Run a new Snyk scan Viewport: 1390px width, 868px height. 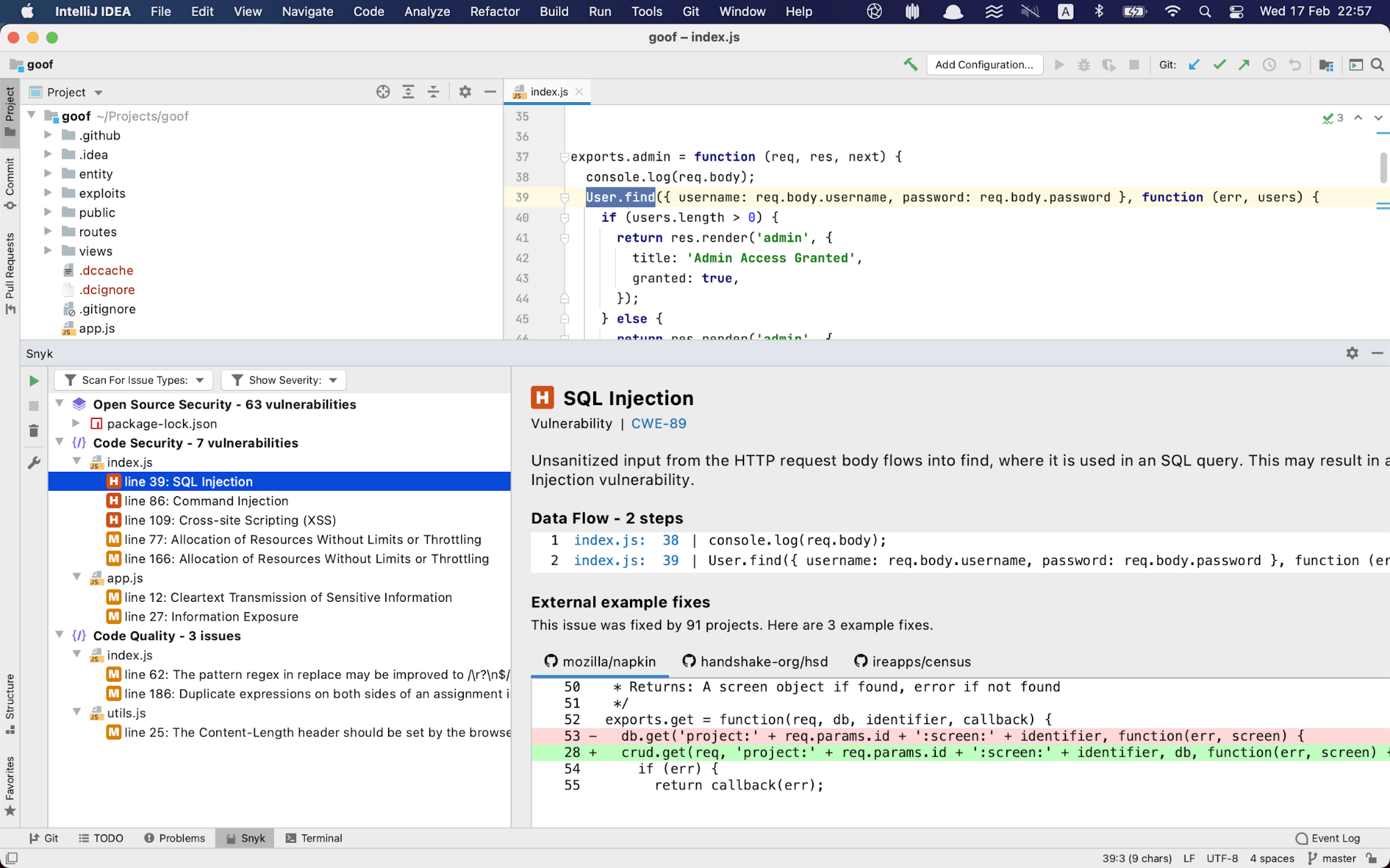(33, 380)
